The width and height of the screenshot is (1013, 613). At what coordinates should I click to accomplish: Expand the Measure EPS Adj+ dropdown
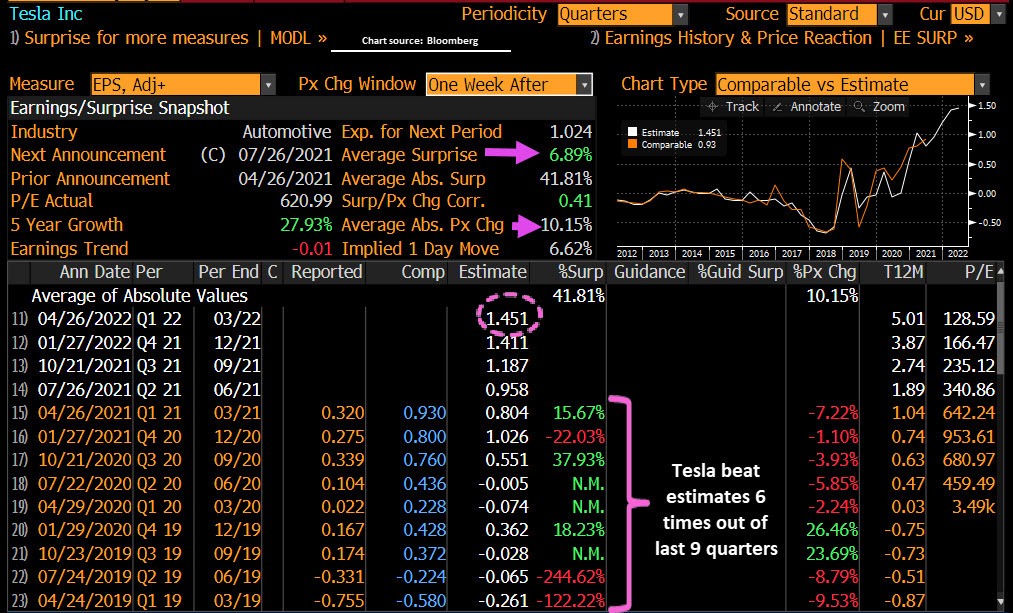pos(268,85)
